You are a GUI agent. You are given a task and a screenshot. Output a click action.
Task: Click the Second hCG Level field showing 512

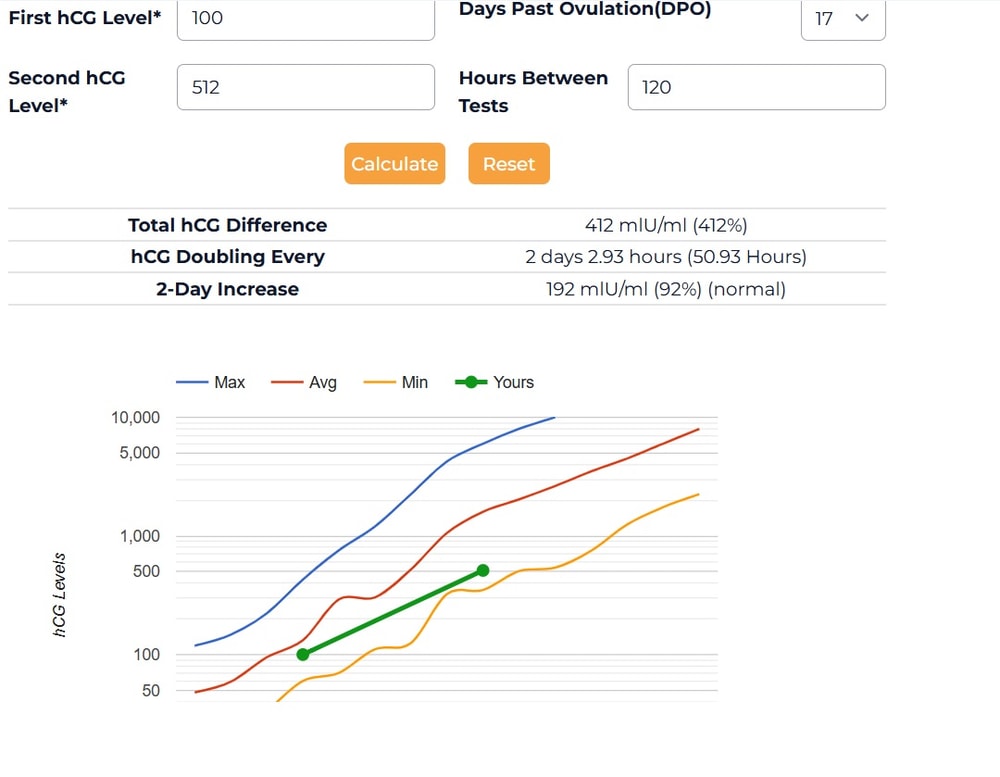coord(305,87)
